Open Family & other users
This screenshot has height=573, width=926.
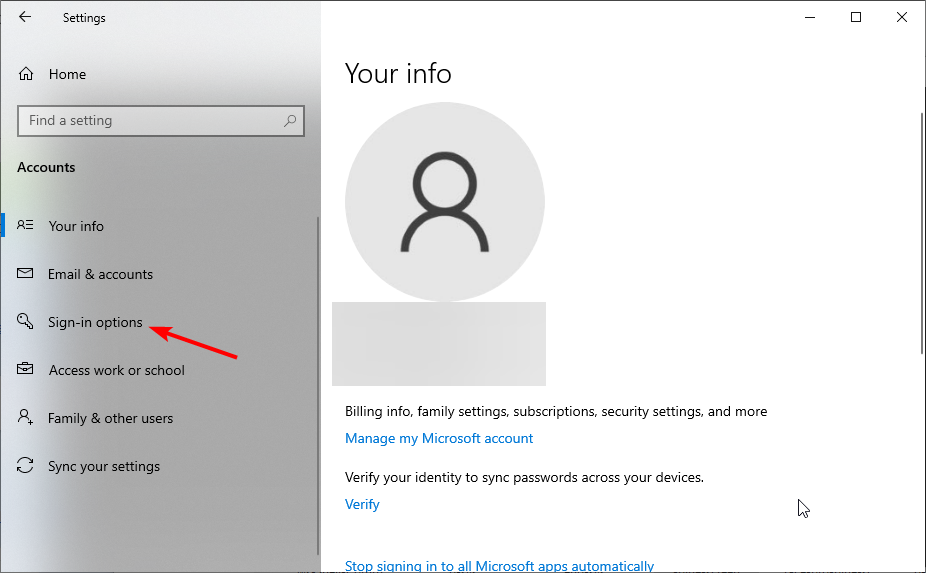click(x=110, y=418)
